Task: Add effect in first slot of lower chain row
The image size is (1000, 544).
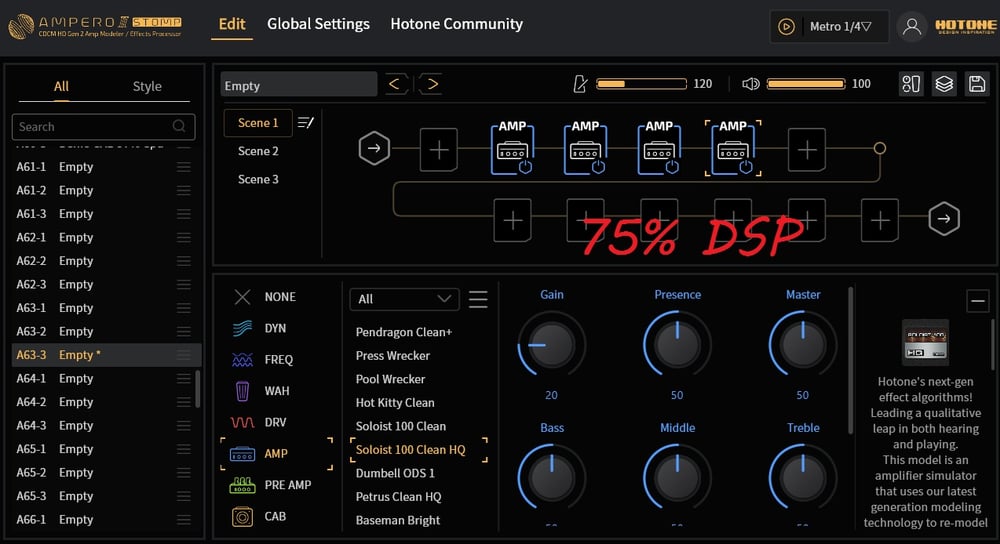Action: coord(513,220)
